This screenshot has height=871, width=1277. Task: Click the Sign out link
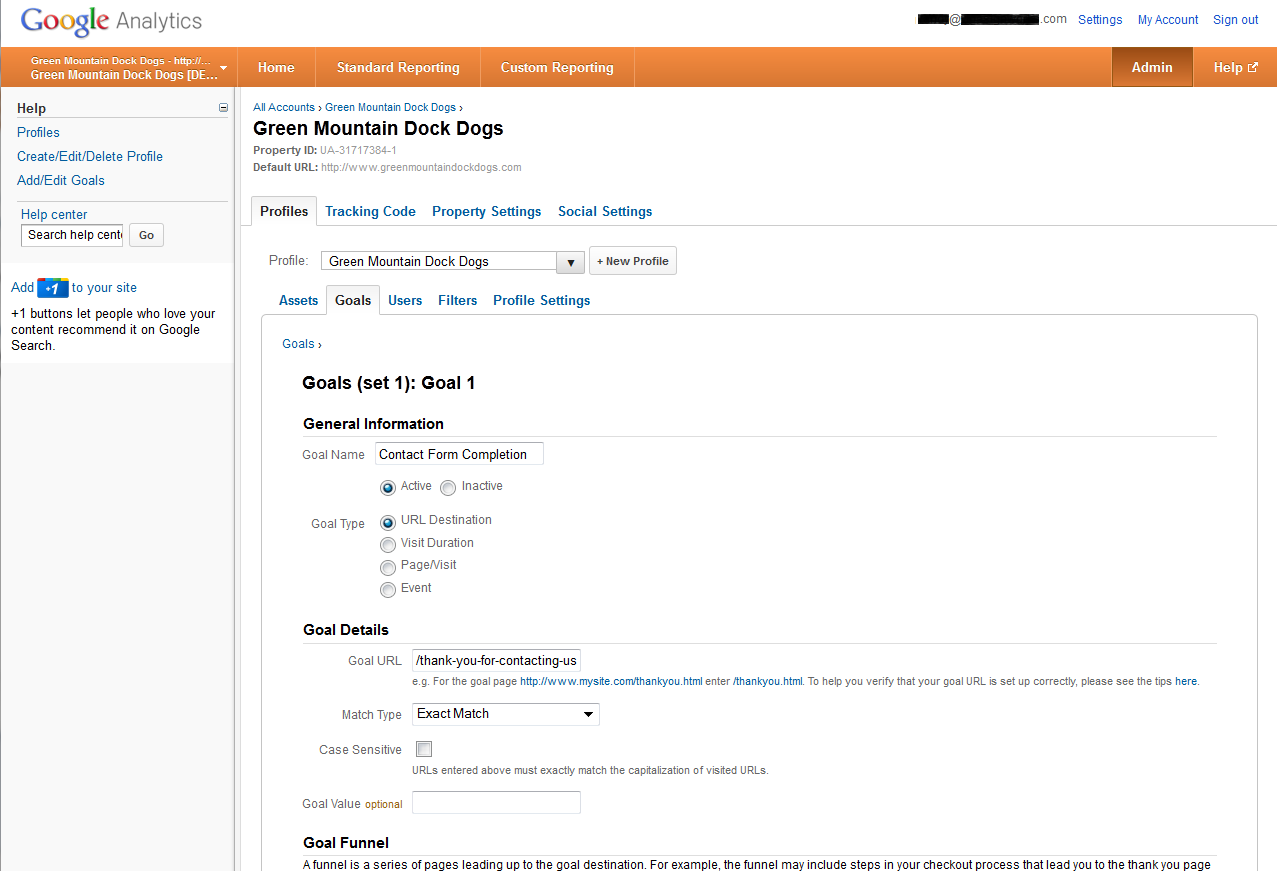click(x=1236, y=20)
